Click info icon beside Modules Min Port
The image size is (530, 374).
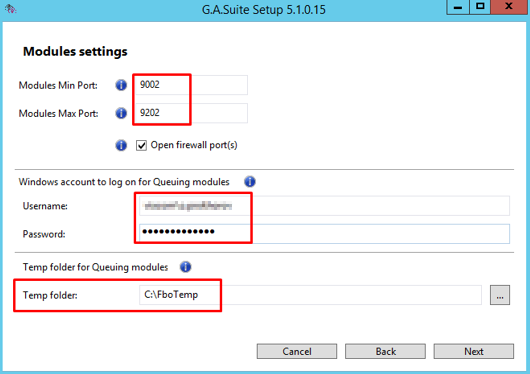click(x=121, y=85)
